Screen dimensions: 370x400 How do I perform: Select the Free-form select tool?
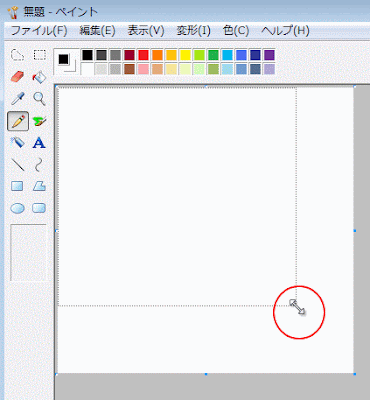pos(17,55)
